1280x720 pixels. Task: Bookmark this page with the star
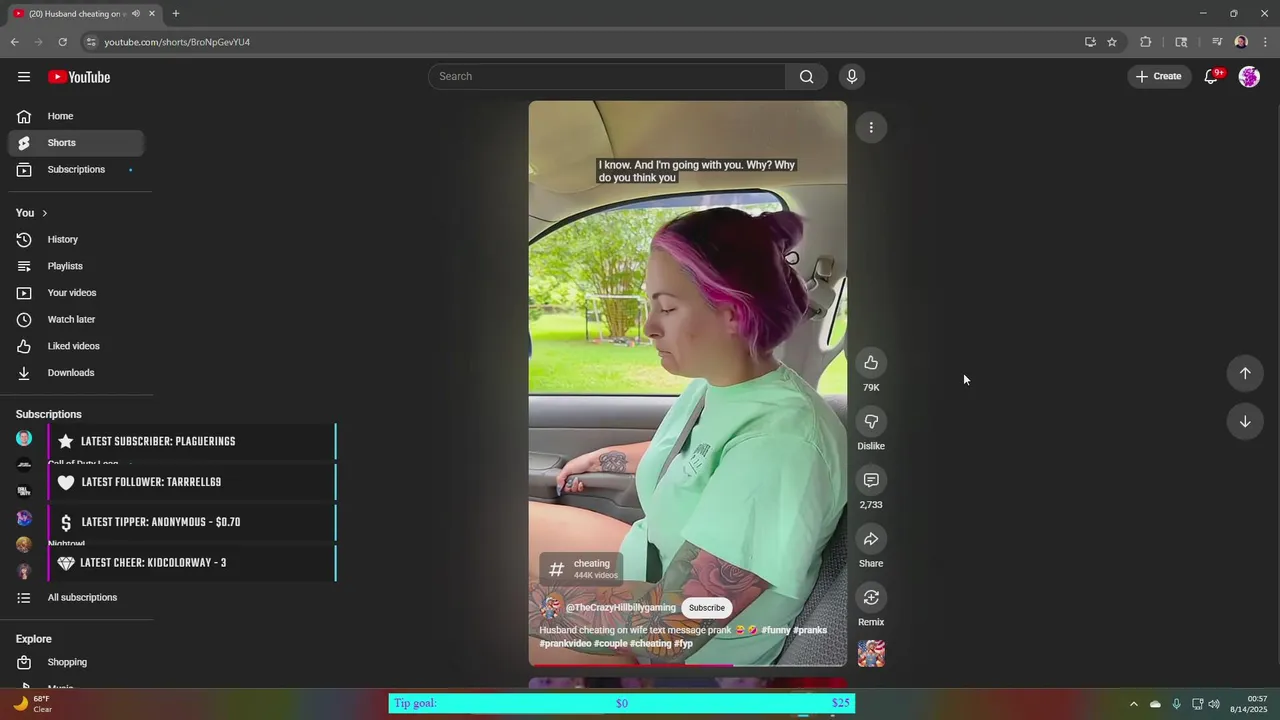tap(1112, 42)
